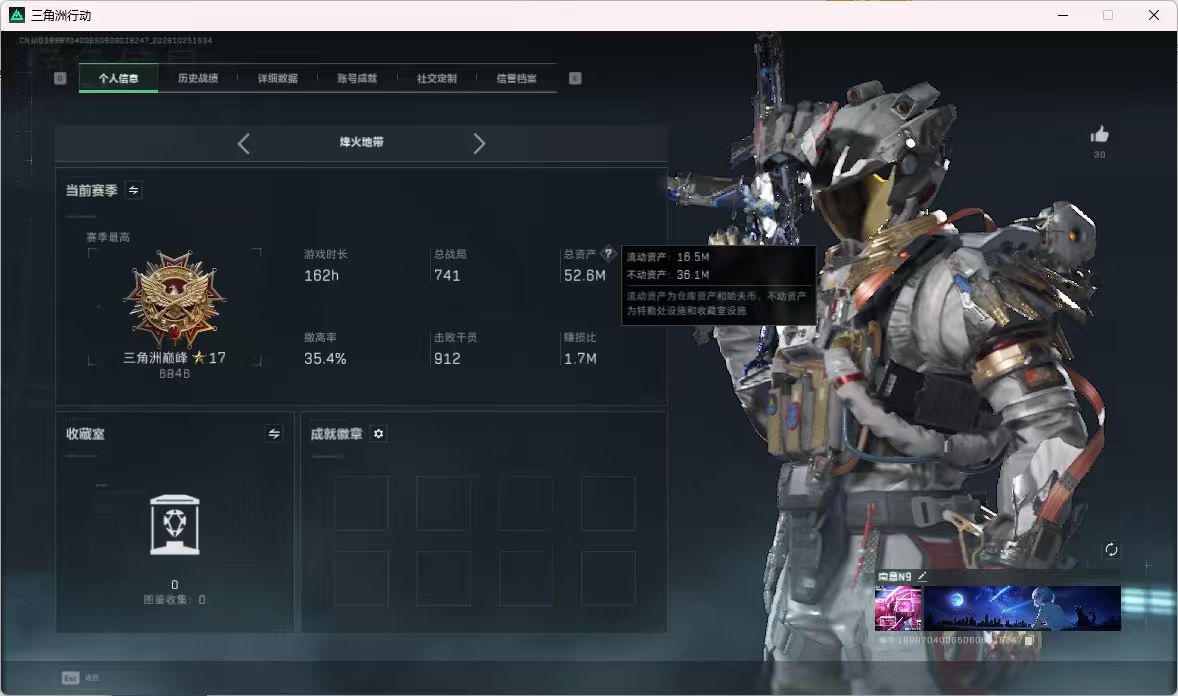Click the 162h 游戏时长 value

coord(322,276)
